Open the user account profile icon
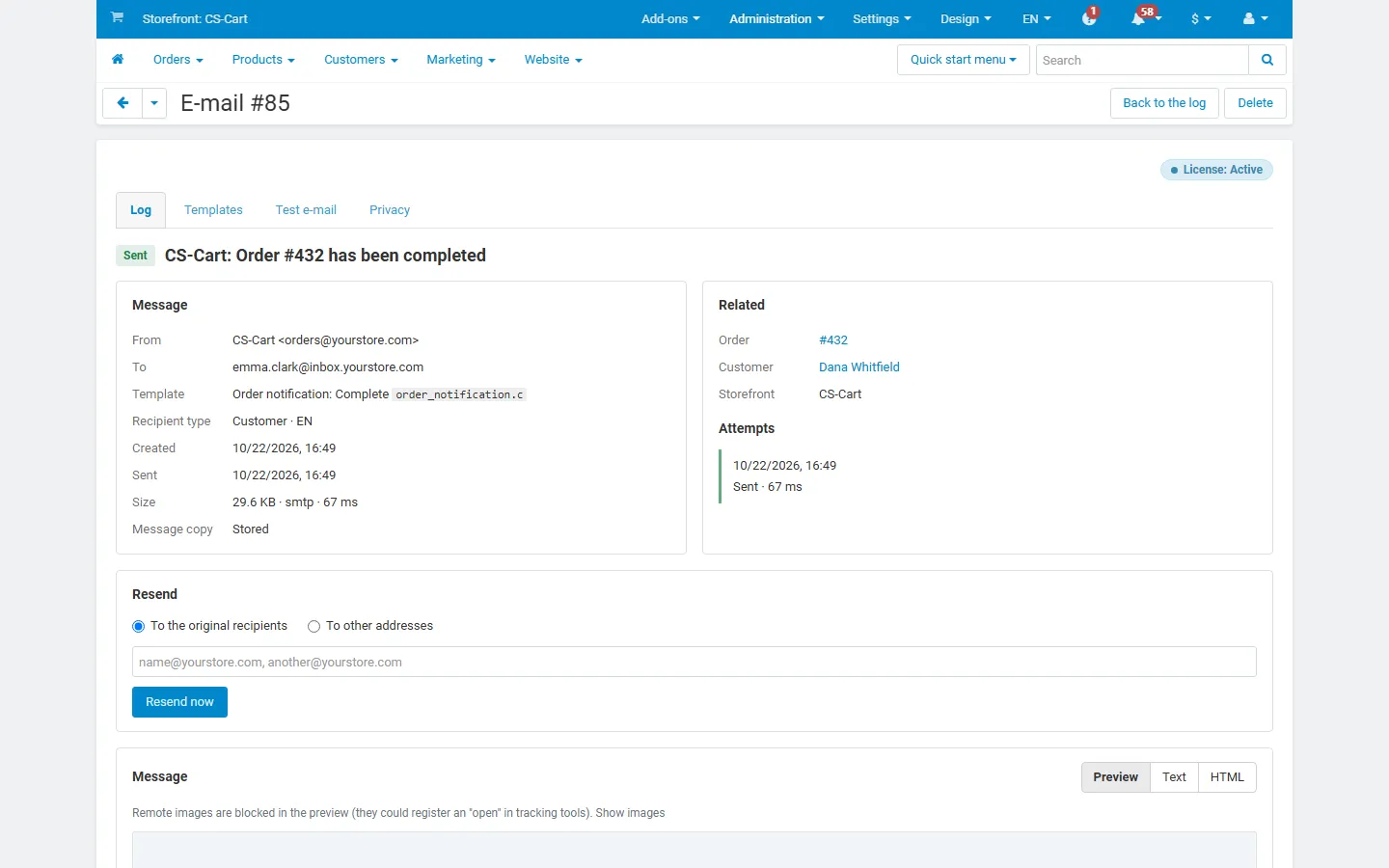This screenshot has width=1389, height=868. tap(1250, 18)
